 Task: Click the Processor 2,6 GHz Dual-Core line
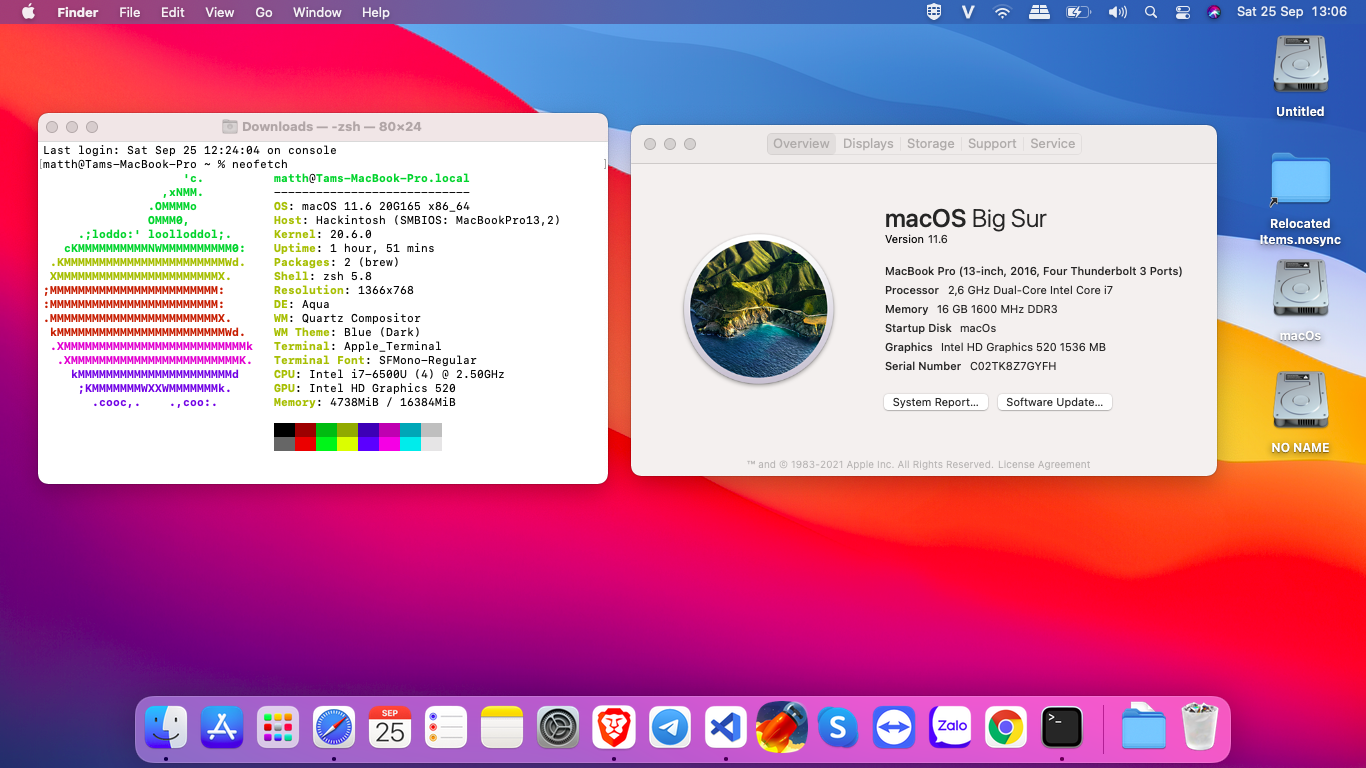coord(999,290)
